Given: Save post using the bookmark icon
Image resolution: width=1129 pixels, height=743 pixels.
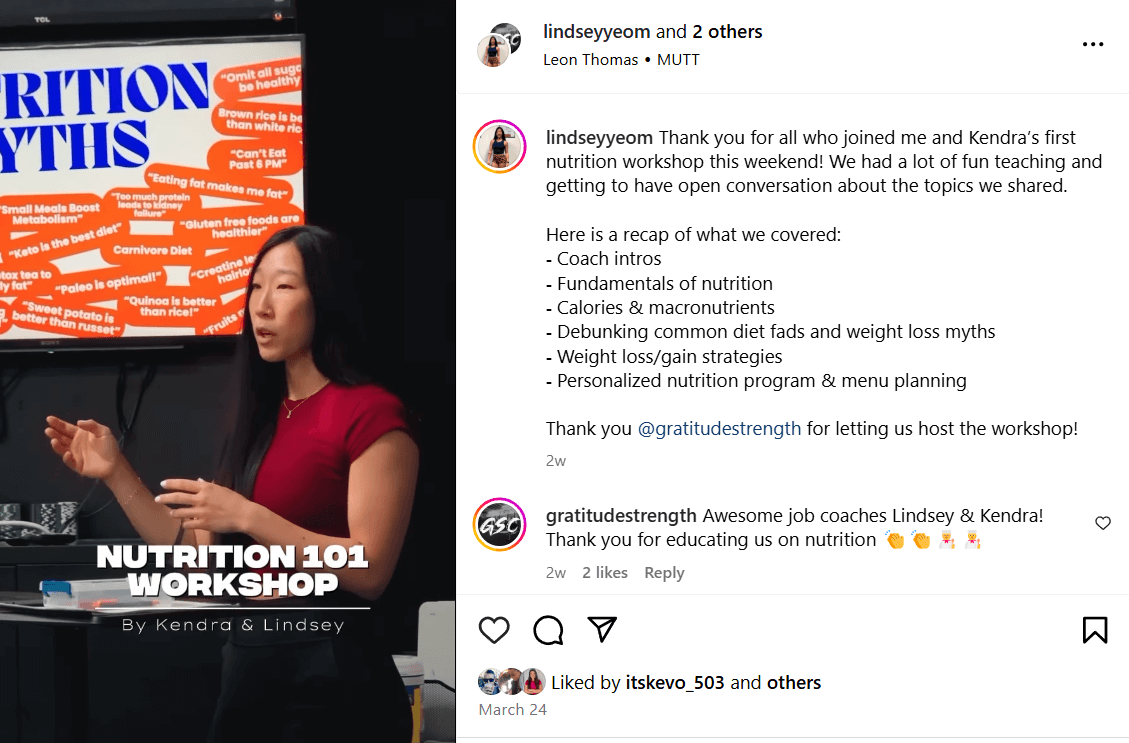Looking at the screenshot, I should [x=1094, y=630].
